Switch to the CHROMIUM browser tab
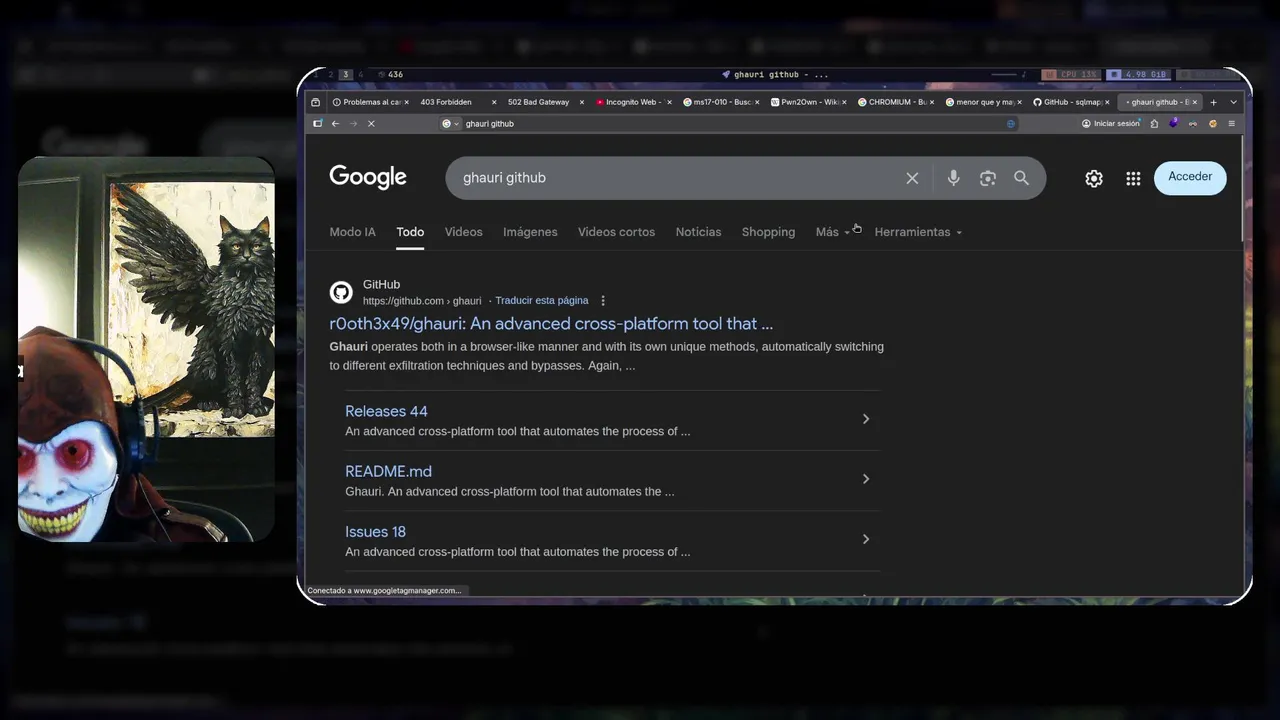This screenshot has height=720, width=1280. pos(897,102)
